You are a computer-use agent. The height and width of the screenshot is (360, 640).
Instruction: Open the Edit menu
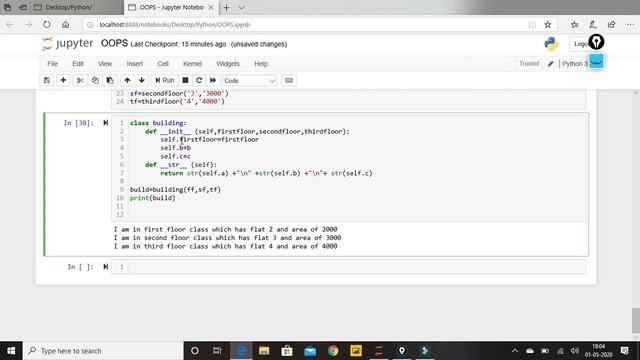click(78, 64)
